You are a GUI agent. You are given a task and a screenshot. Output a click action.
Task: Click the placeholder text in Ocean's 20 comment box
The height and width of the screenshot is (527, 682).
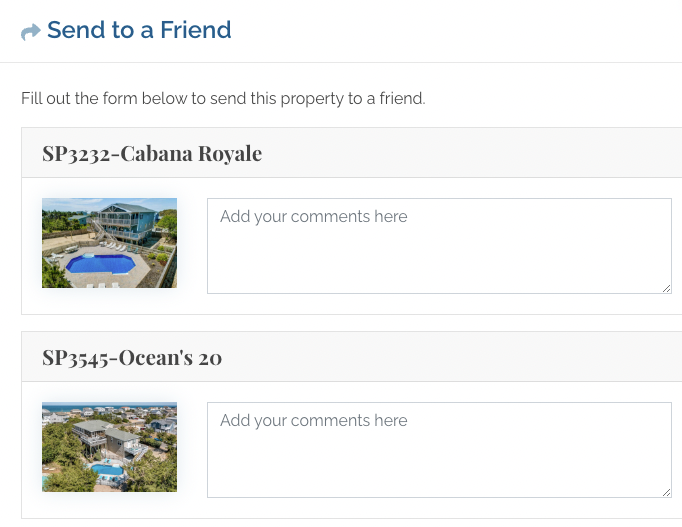pyautogui.click(x=314, y=420)
